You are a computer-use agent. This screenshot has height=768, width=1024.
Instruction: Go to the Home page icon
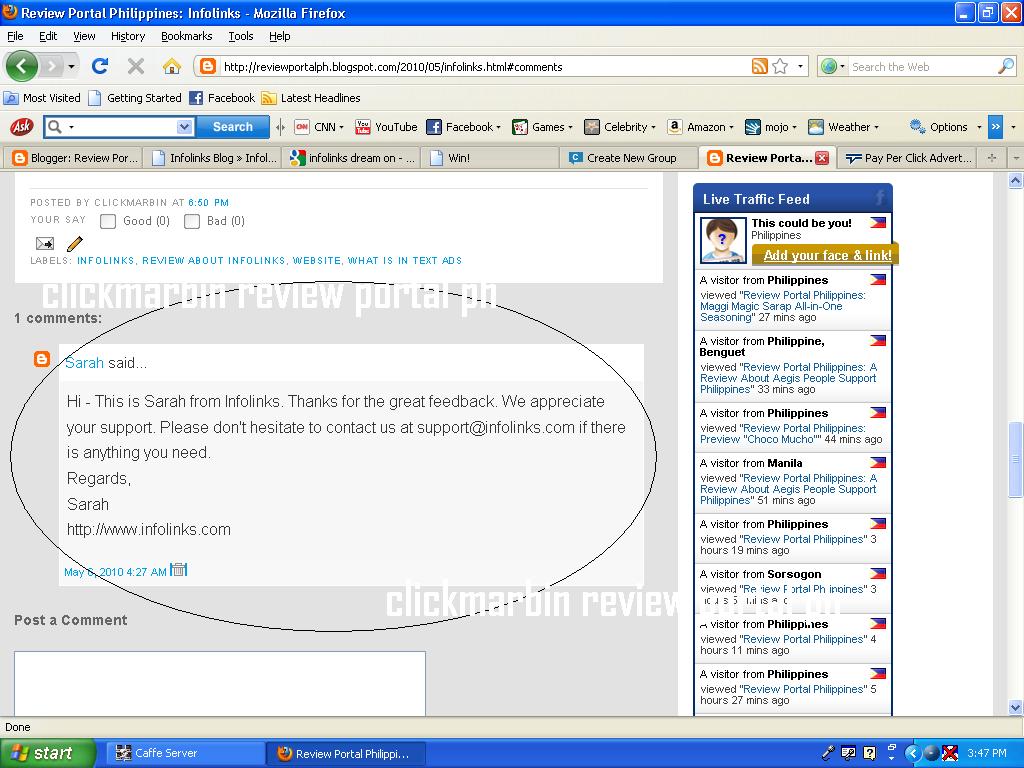coord(172,66)
